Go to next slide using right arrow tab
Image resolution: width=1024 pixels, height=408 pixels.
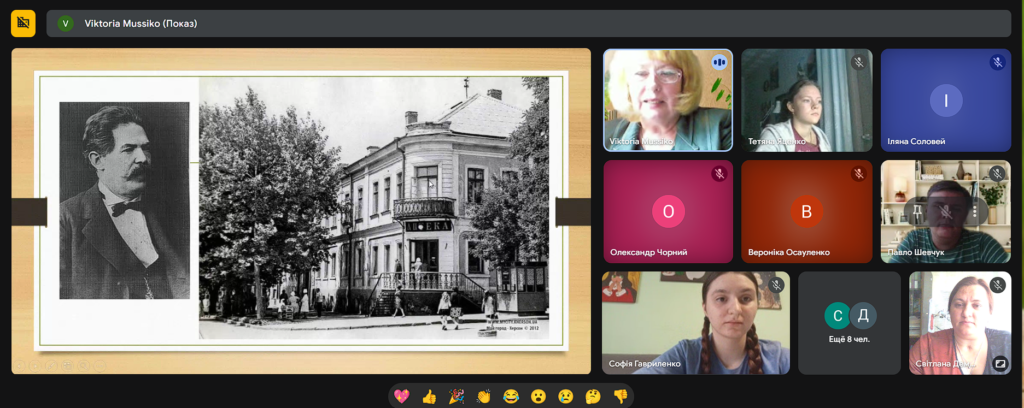(573, 211)
